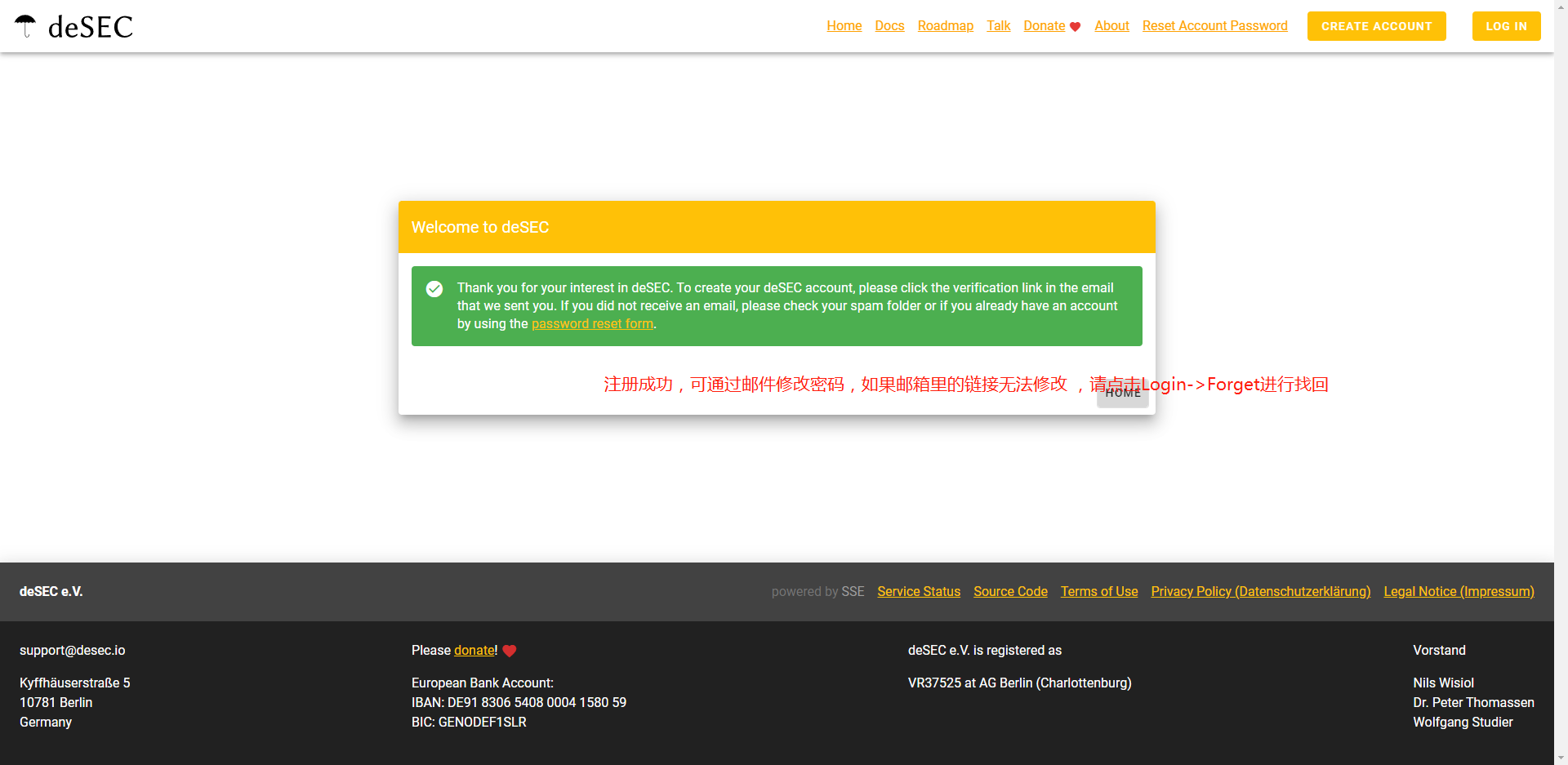Select the support@desec.io email text
Viewport: 1568px width, 765px height.
pos(73,651)
